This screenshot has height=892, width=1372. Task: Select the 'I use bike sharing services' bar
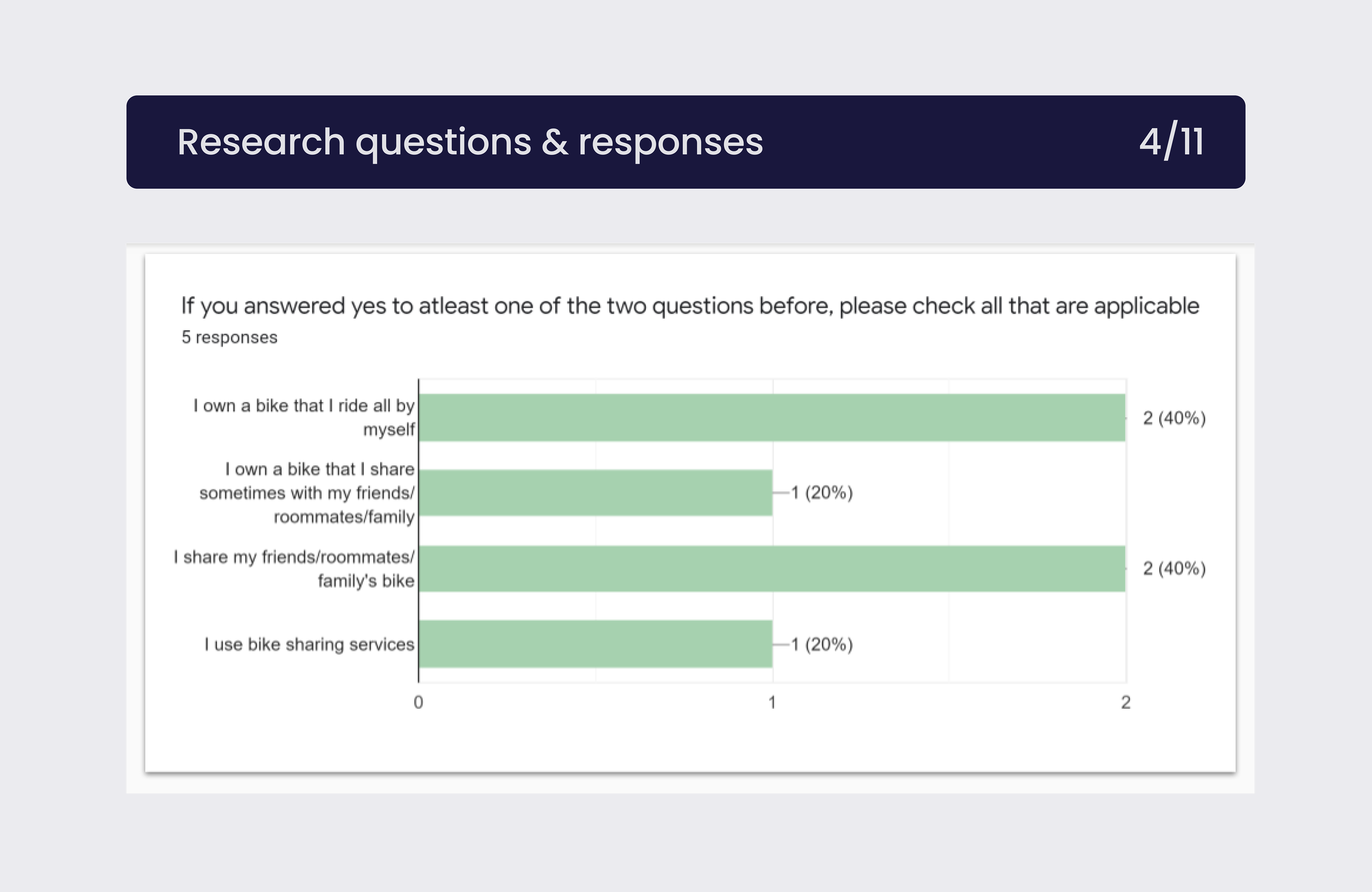tap(596, 644)
